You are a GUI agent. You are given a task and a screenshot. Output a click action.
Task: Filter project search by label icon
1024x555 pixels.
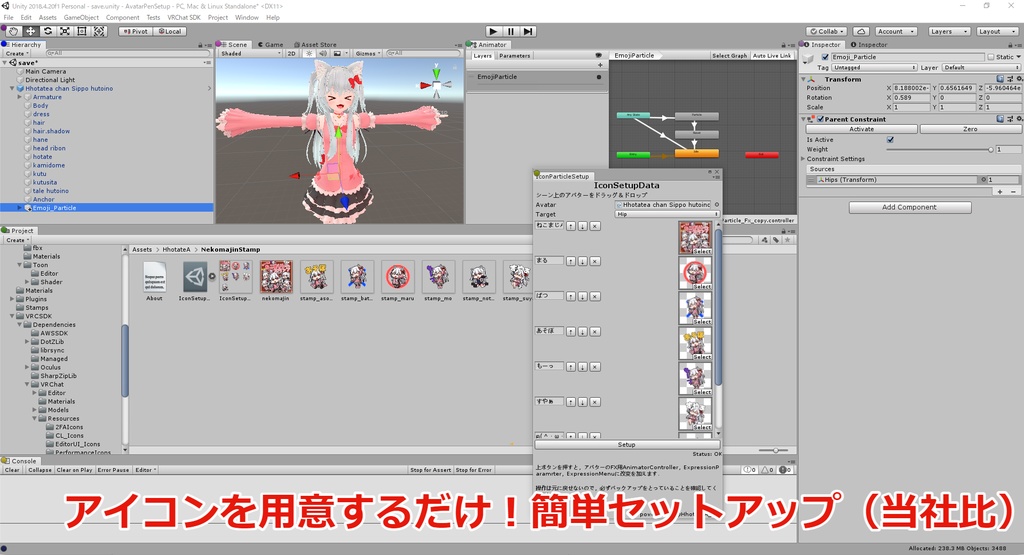pyautogui.click(x=776, y=240)
